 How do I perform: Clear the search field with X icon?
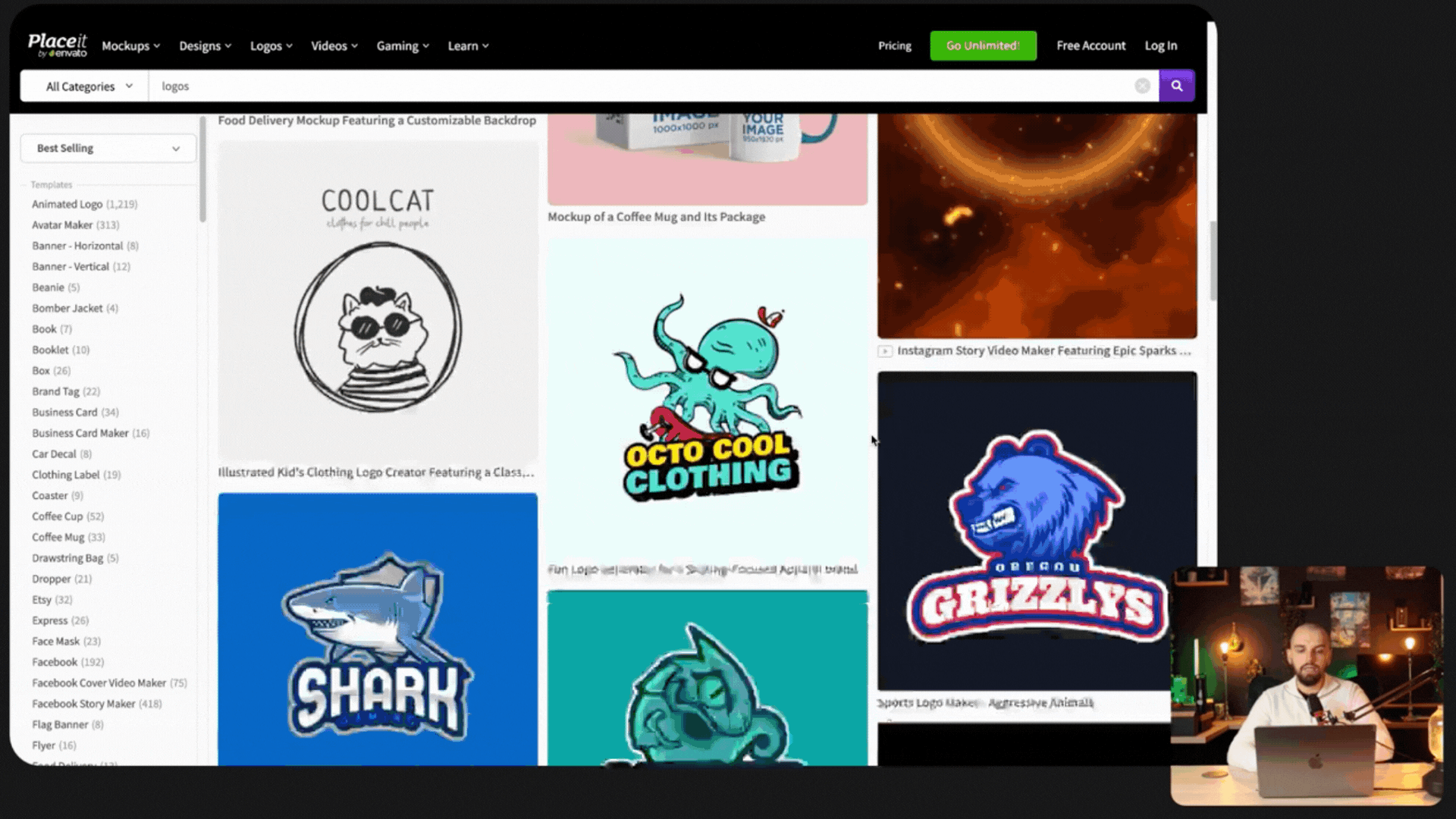coord(1142,86)
